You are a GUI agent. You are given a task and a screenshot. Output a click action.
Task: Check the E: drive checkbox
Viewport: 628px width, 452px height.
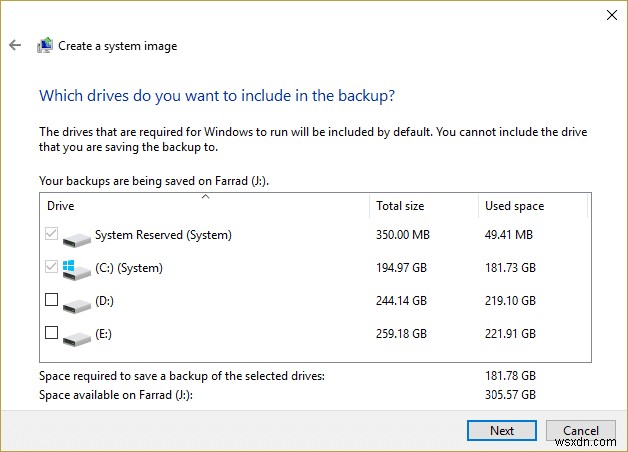click(53, 332)
